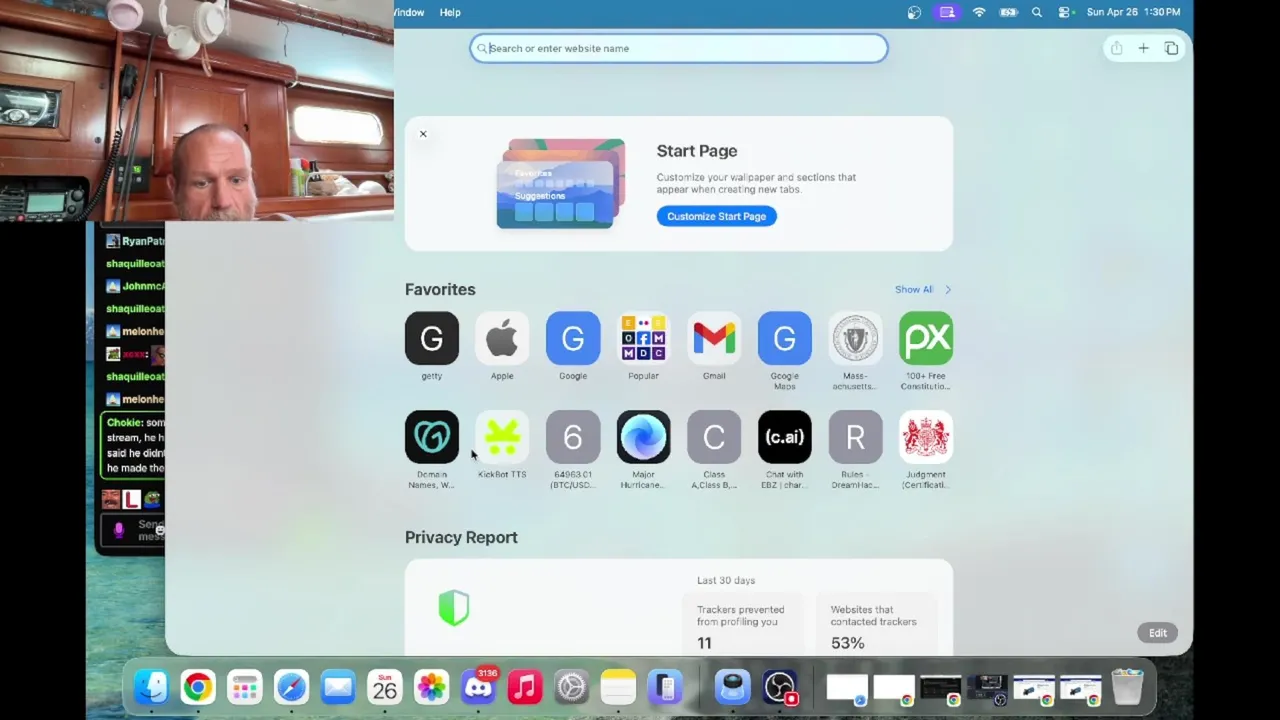Click the webcam video overlay
This screenshot has height=720, width=1280.
pyautogui.click(x=197, y=110)
